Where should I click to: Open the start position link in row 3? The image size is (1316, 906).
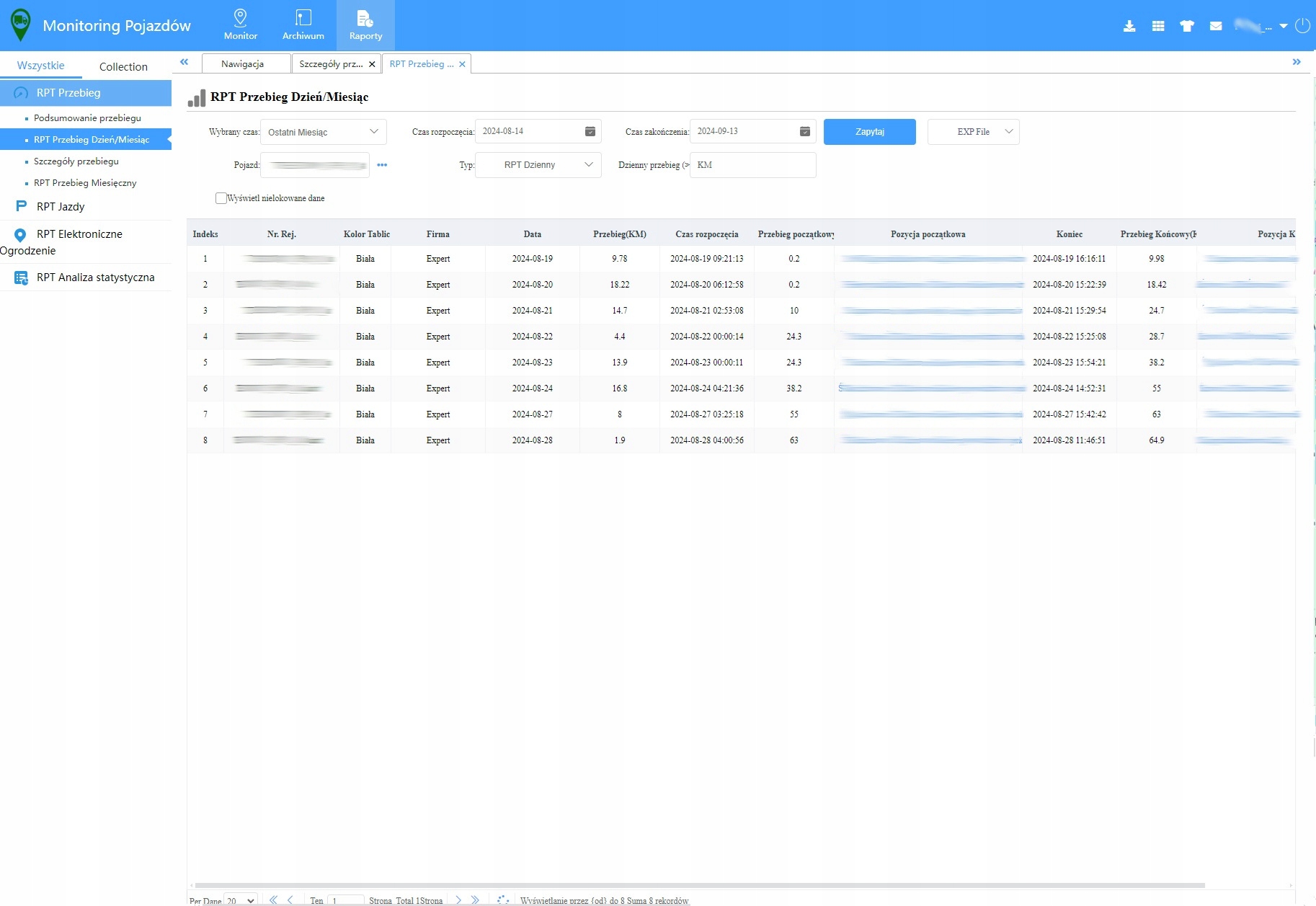[x=933, y=311]
